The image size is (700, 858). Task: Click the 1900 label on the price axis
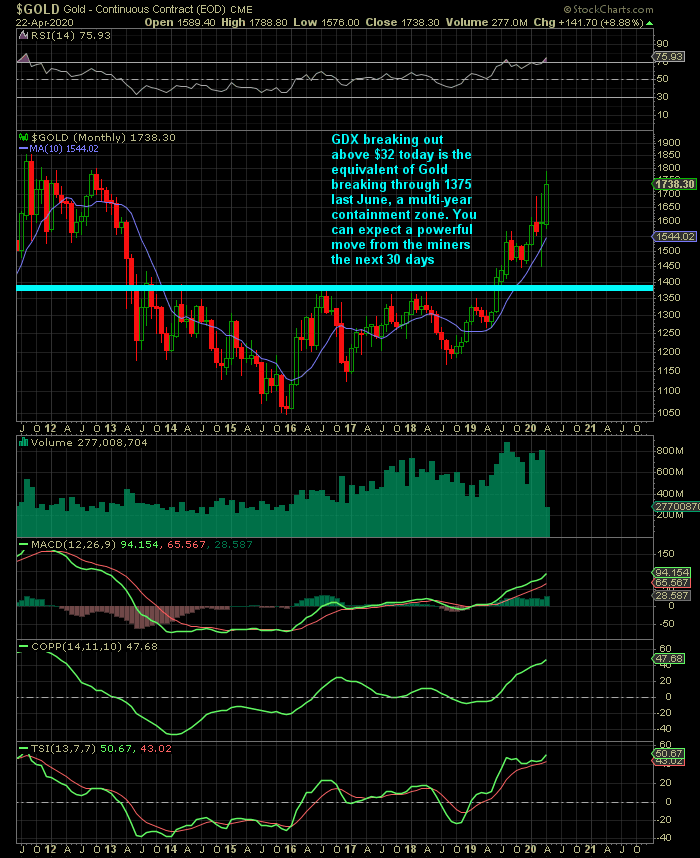668,142
